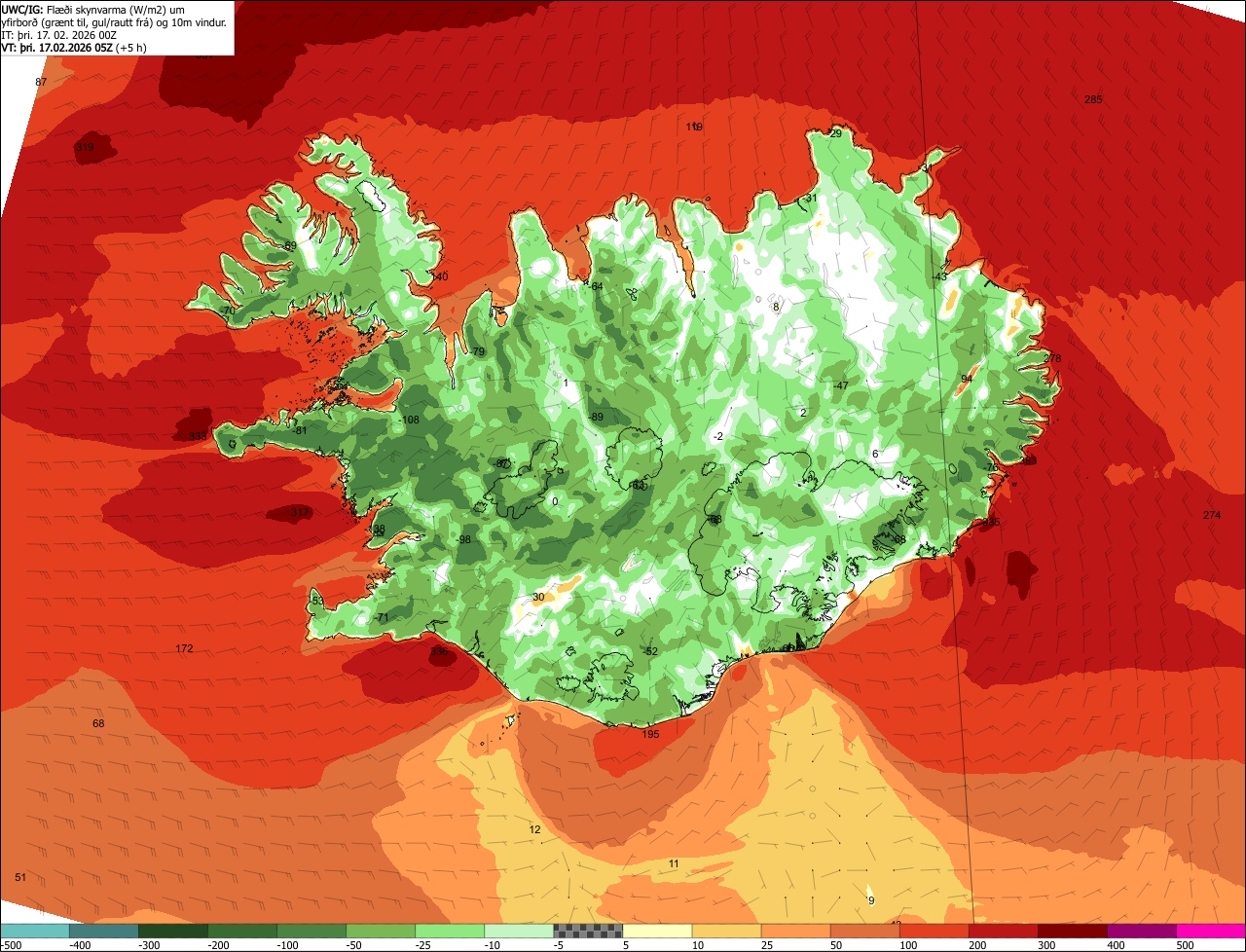The height and width of the screenshot is (952, 1246).
Task: Click the title line 'UWC/IG: Flæði skynvarma (W/m2) um'
Action: coord(94,10)
